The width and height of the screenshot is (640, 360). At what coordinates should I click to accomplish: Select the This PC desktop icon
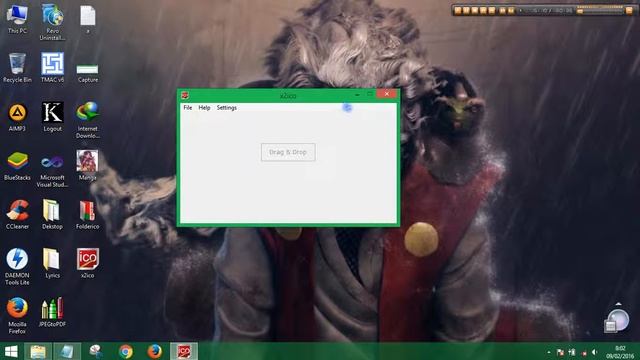17,19
